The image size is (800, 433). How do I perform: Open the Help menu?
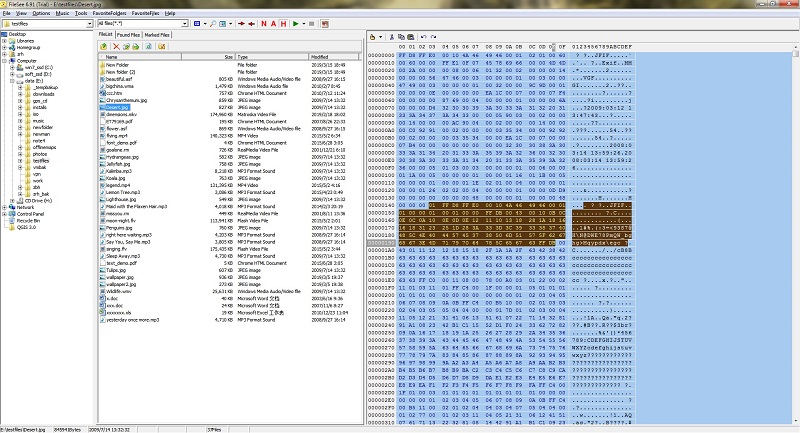pos(170,13)
